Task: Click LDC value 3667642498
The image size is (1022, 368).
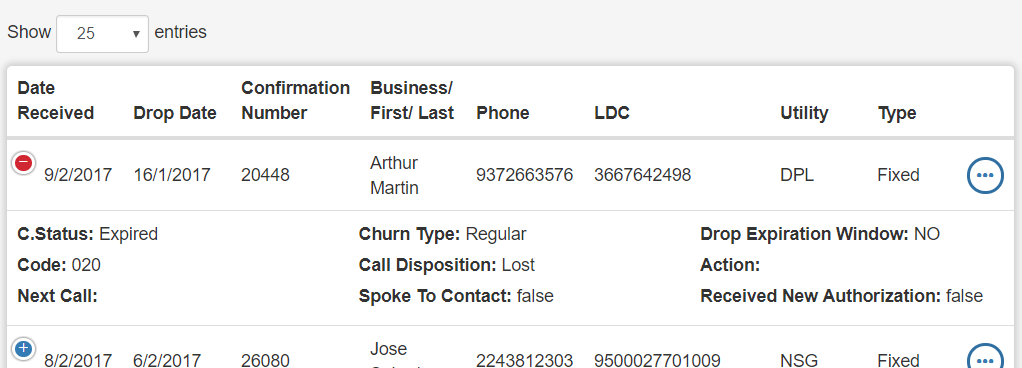Action: pos(643,175)
